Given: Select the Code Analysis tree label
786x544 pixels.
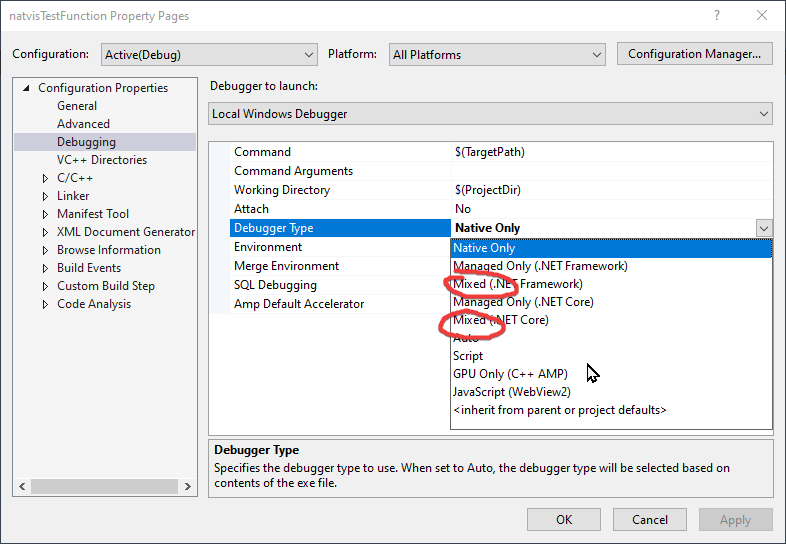Looking at the screenshot, I should [x=94, y=304].
